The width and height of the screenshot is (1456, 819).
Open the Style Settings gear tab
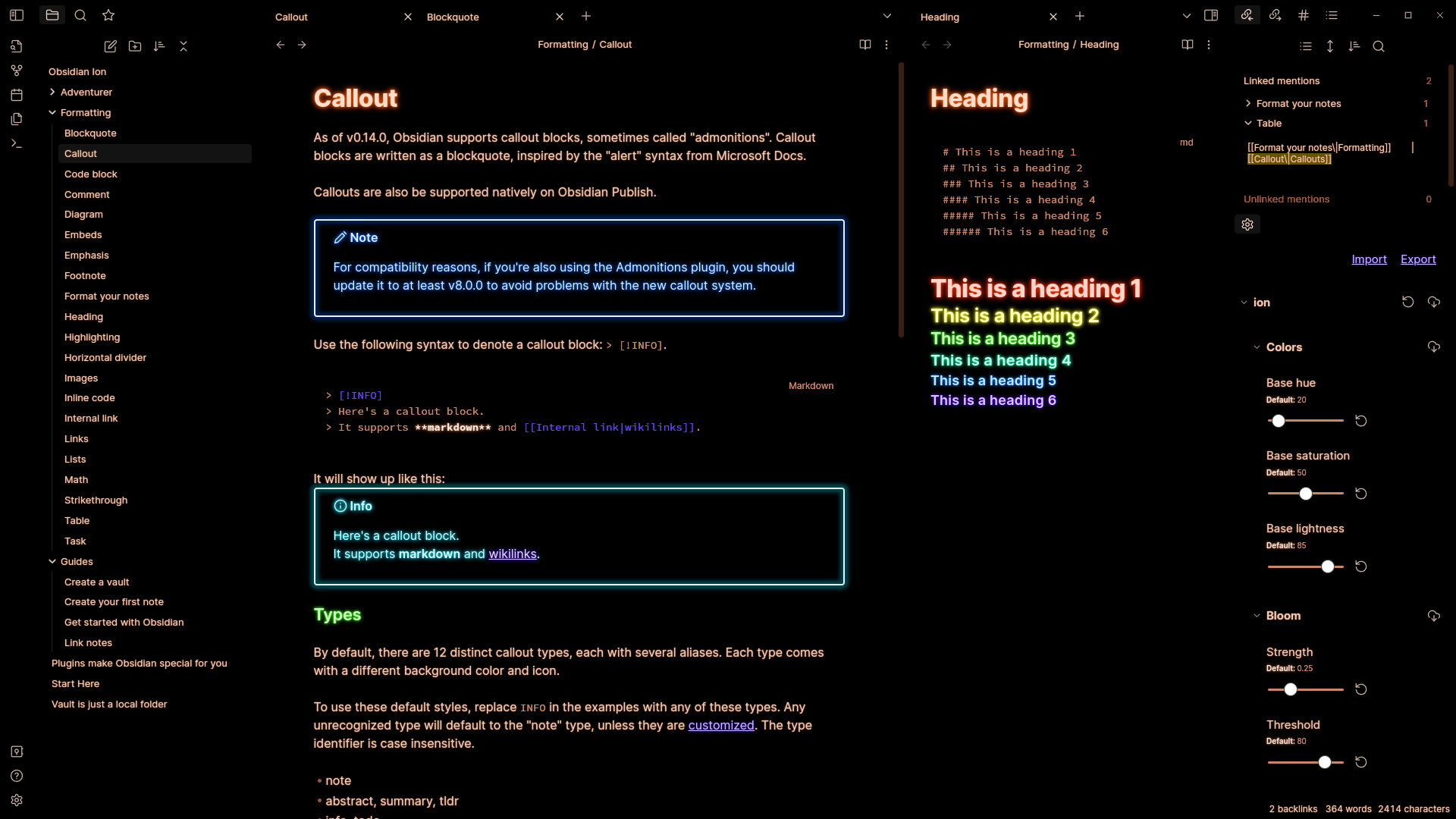click(x=1247, y=224)
